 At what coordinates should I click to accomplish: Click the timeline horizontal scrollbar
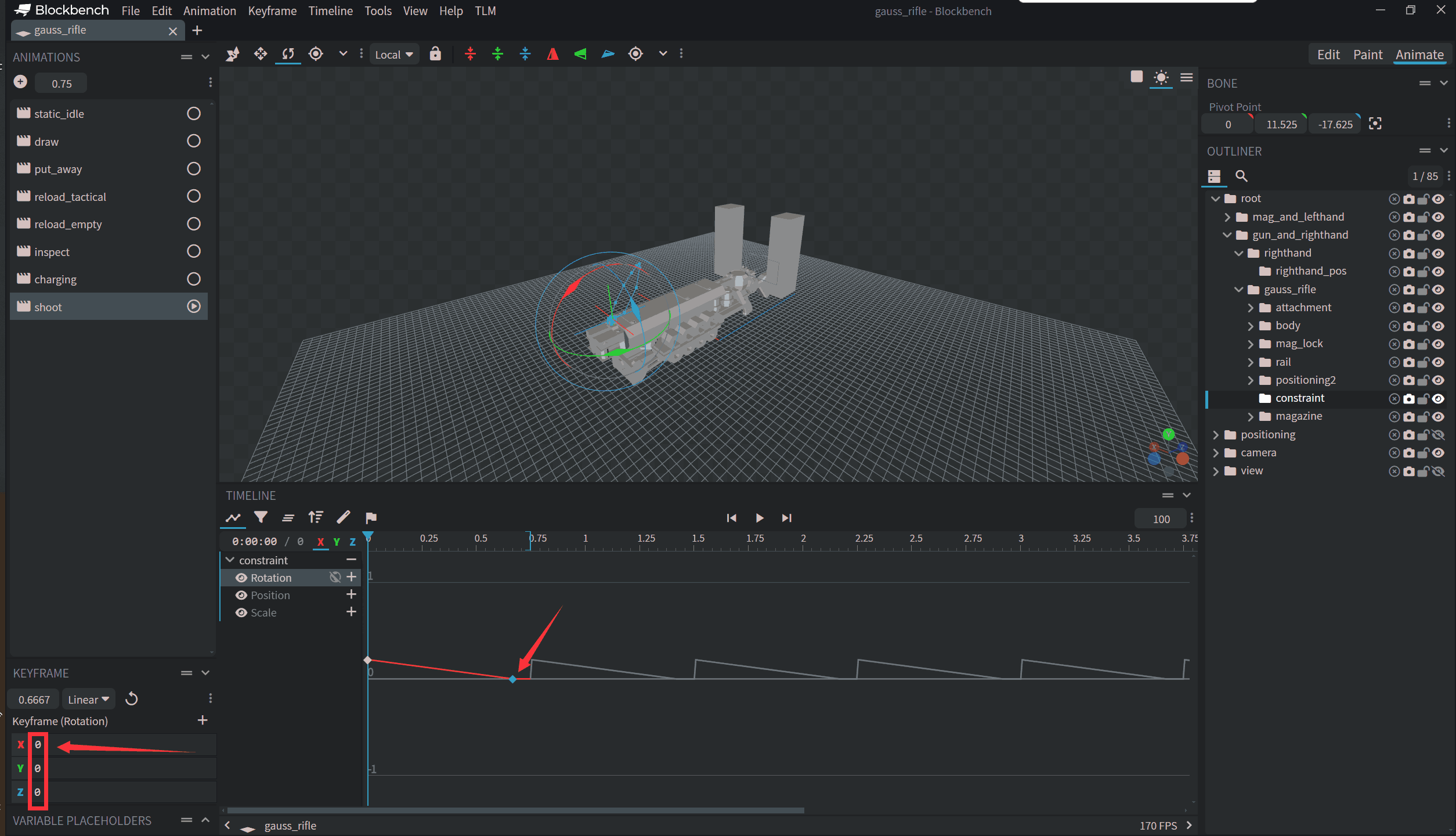click(x=515, y=810)
